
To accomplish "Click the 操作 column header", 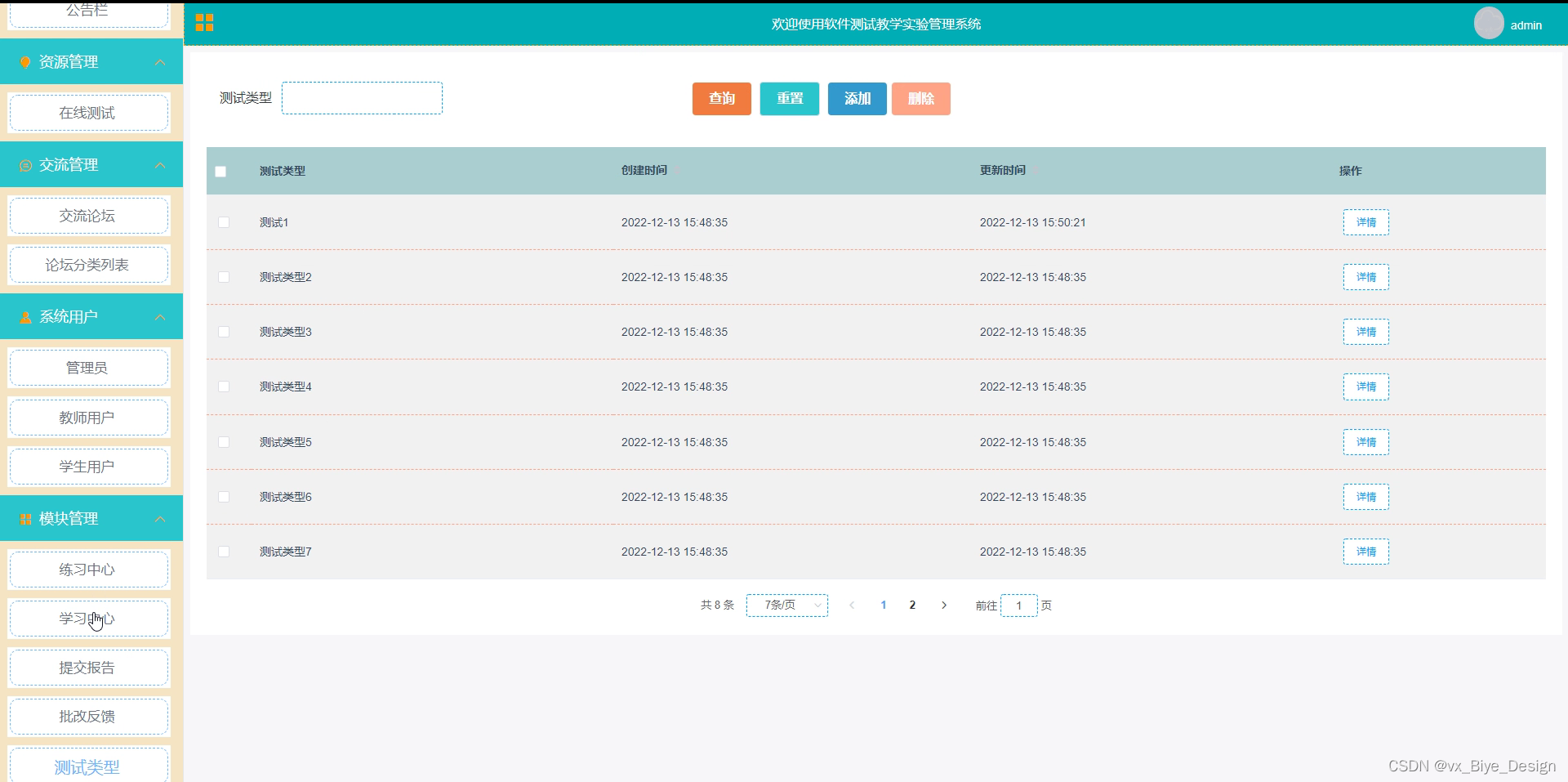I will coord(1350,171).
